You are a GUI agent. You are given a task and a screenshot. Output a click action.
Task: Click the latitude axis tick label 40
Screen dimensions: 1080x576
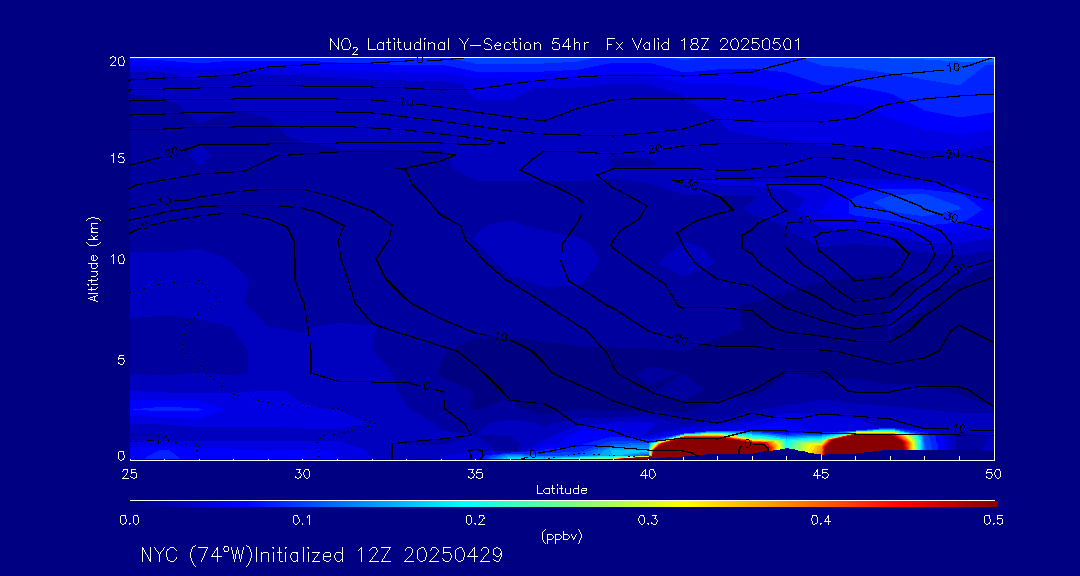pos(648,474)
